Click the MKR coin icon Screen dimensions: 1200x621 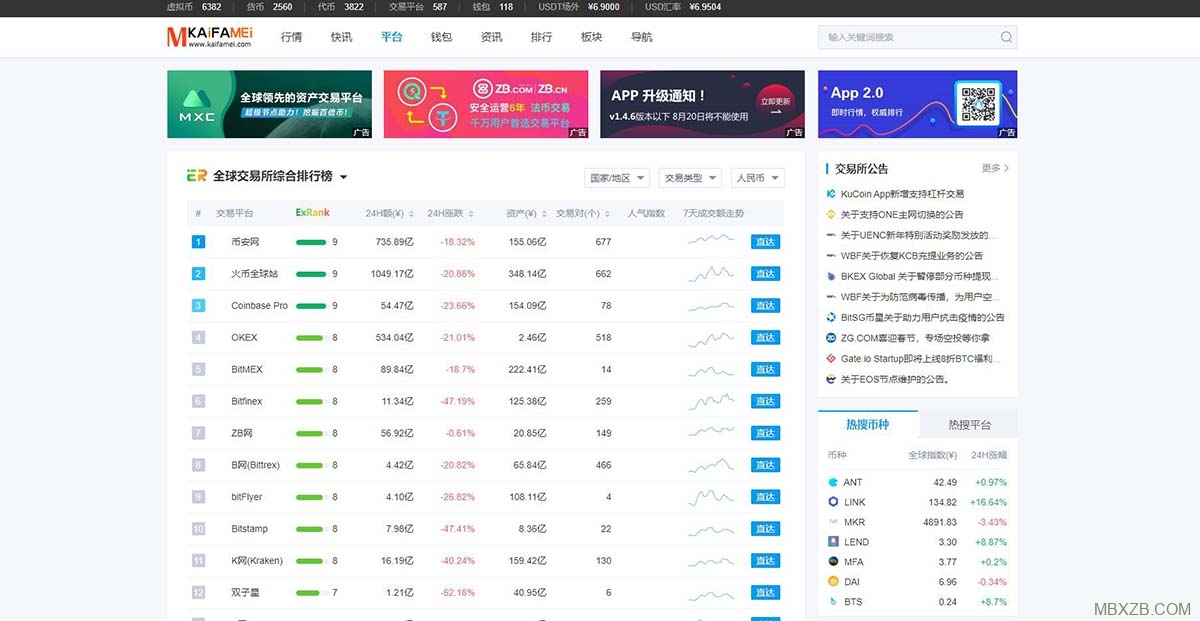tap(833, 522)
